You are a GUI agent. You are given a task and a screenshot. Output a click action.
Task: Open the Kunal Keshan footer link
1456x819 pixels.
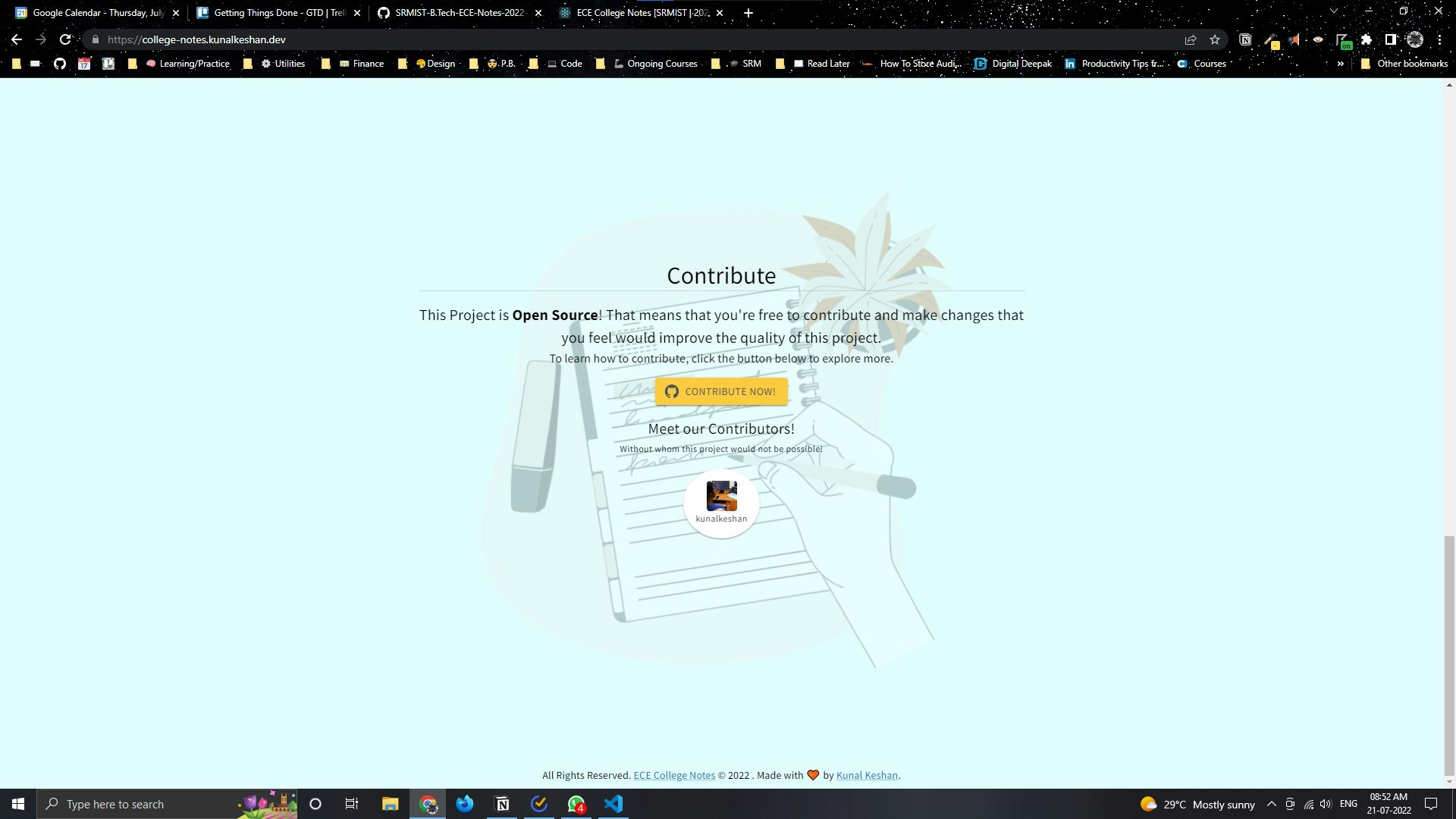(867, 775)
